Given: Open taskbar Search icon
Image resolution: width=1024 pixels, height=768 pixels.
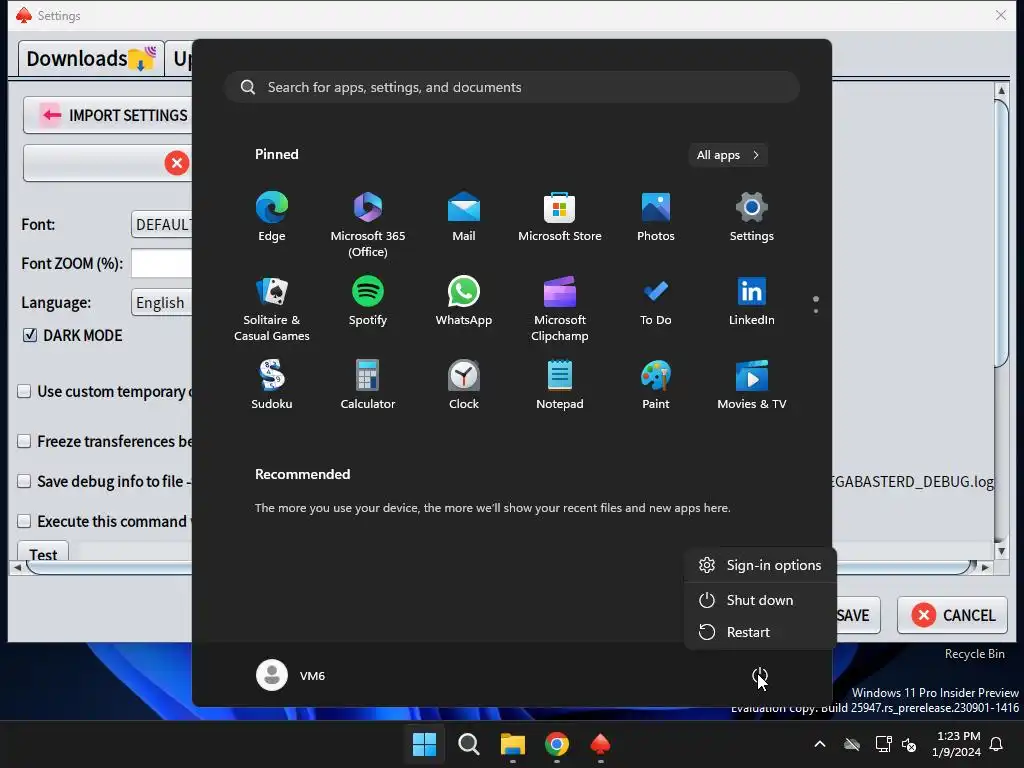Looking at the screenshot, I should (x=468, y=744).
